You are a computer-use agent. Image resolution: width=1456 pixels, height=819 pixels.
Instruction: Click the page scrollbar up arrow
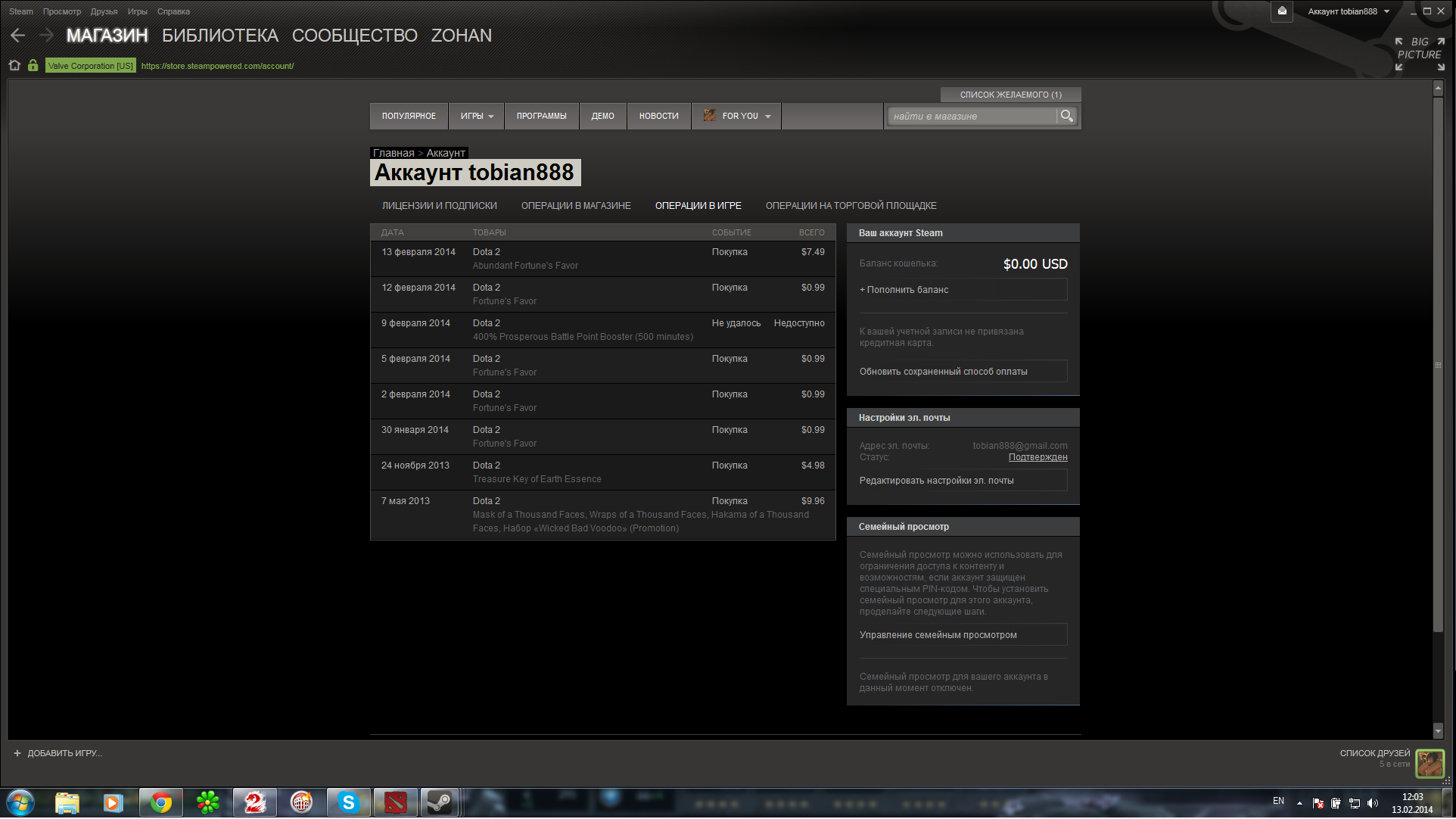1439,89
